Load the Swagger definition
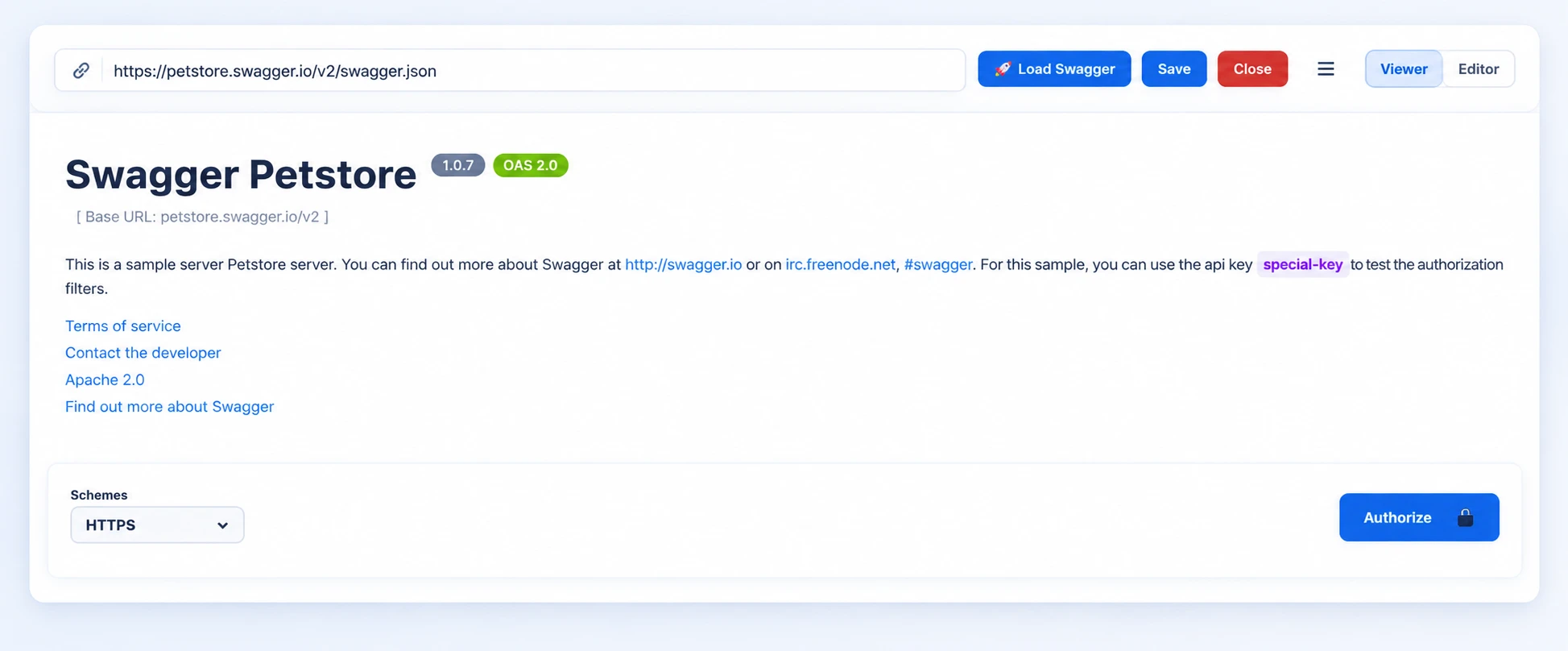1568x651 pixels. pos(1054,69)
